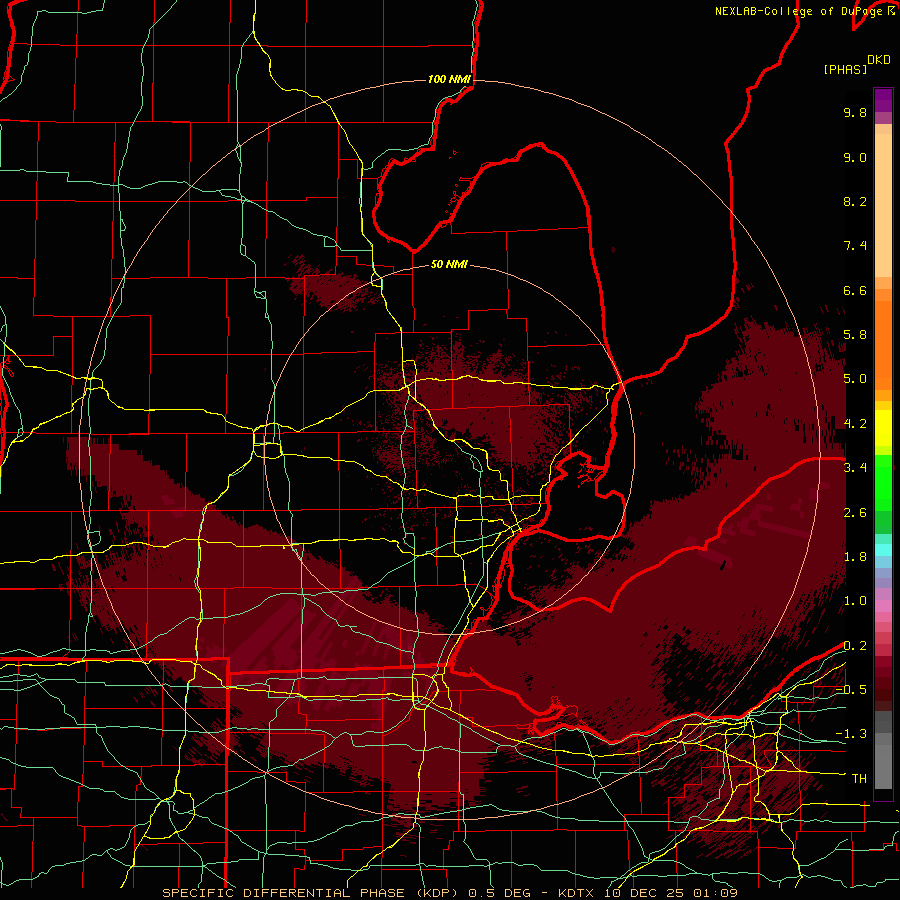The width and height of the screenshot is (900, 900).
Task: Click the '100 NMI' range ring label
Action: pos(449,79)
